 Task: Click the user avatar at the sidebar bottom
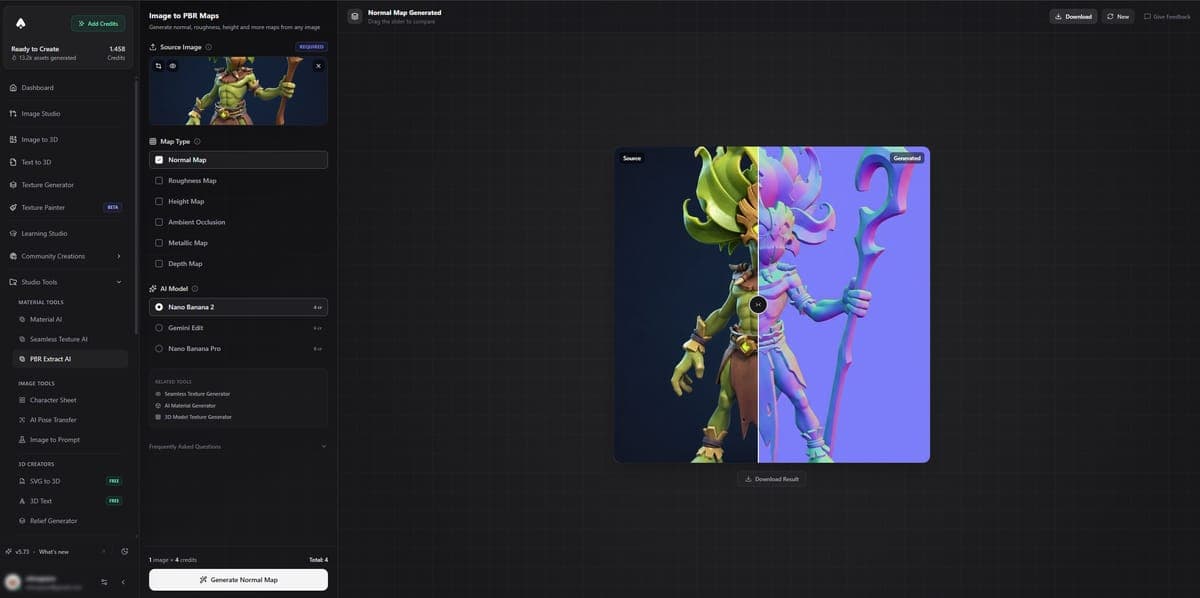14,582
